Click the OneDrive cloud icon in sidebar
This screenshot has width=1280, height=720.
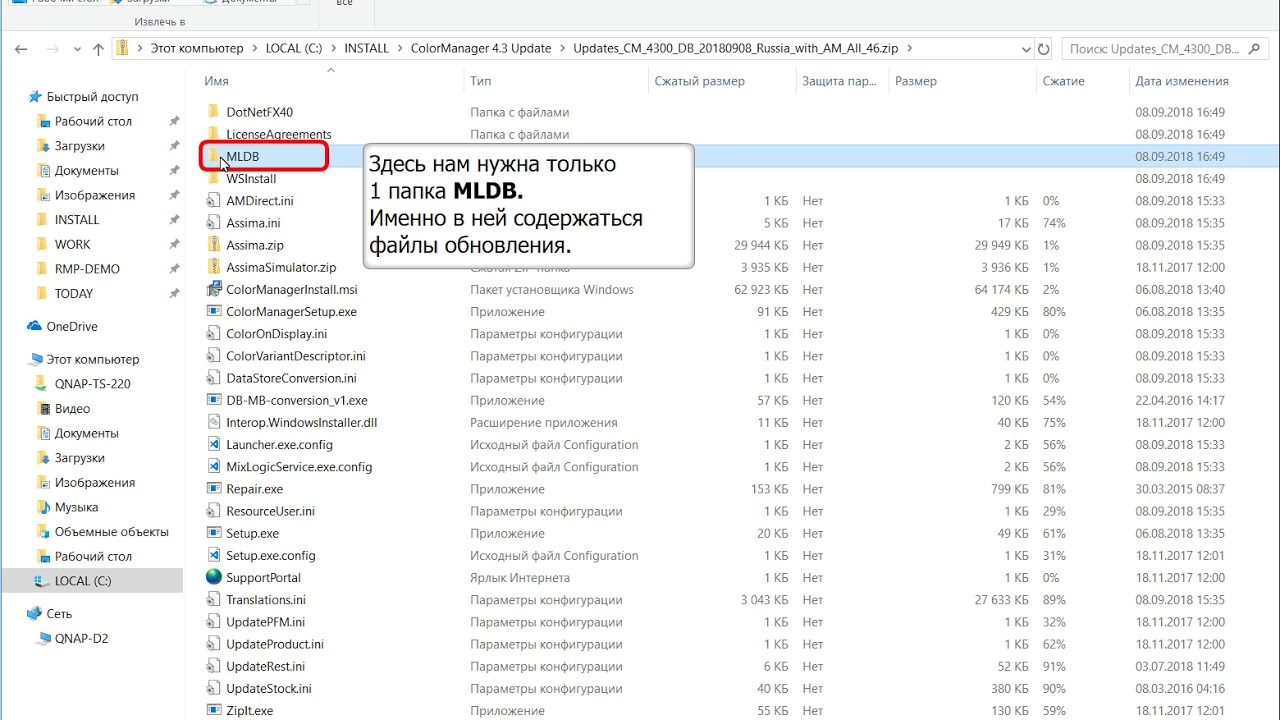point(35,326)
